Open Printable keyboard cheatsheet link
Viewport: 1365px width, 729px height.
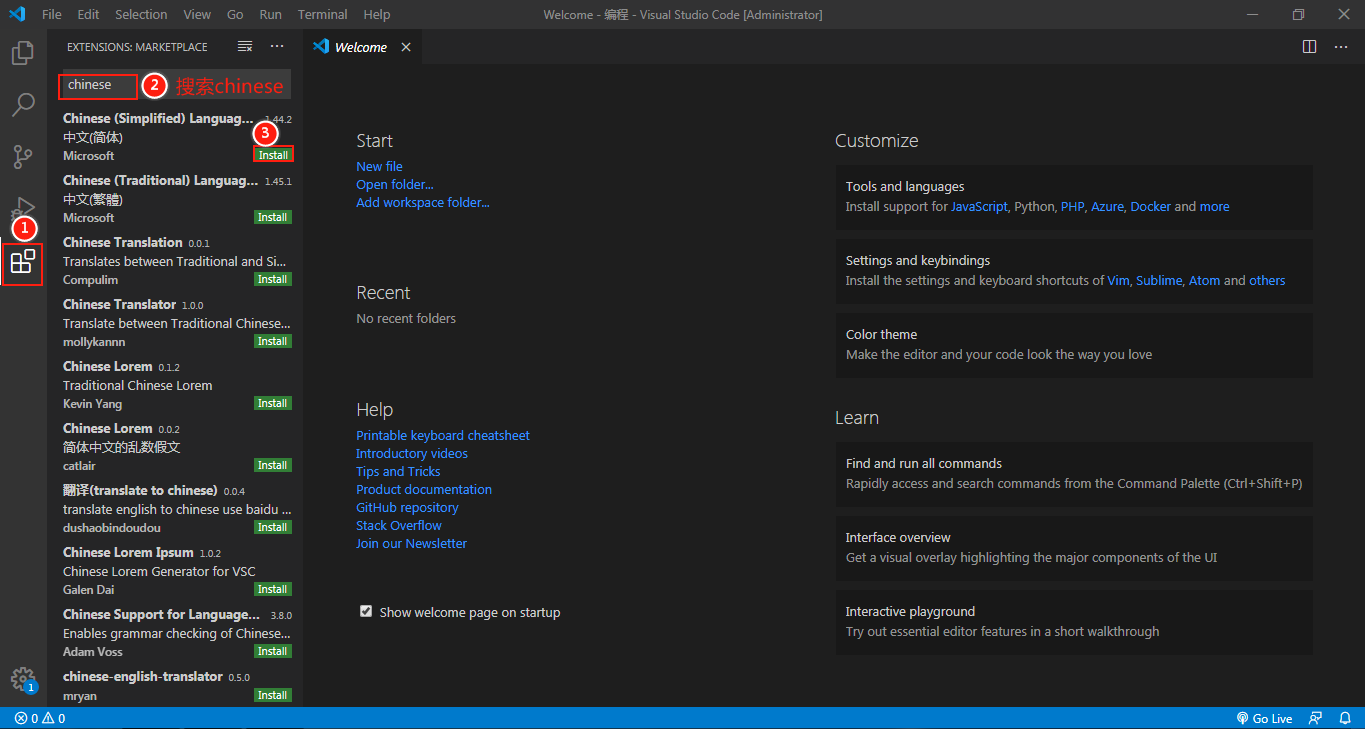pos(443,435)
